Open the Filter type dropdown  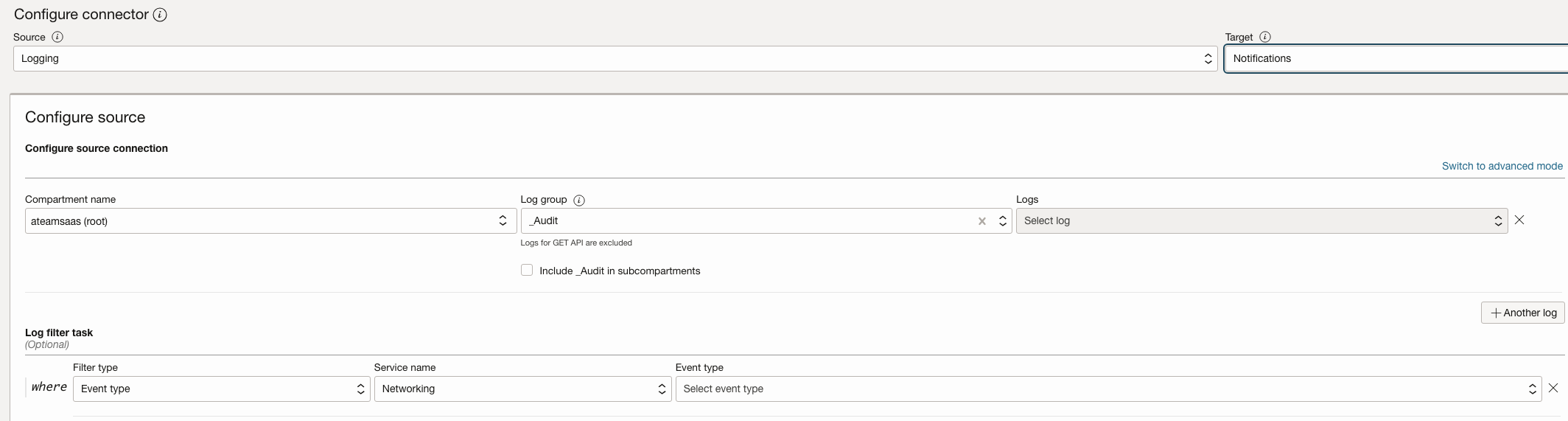[221, 389]
